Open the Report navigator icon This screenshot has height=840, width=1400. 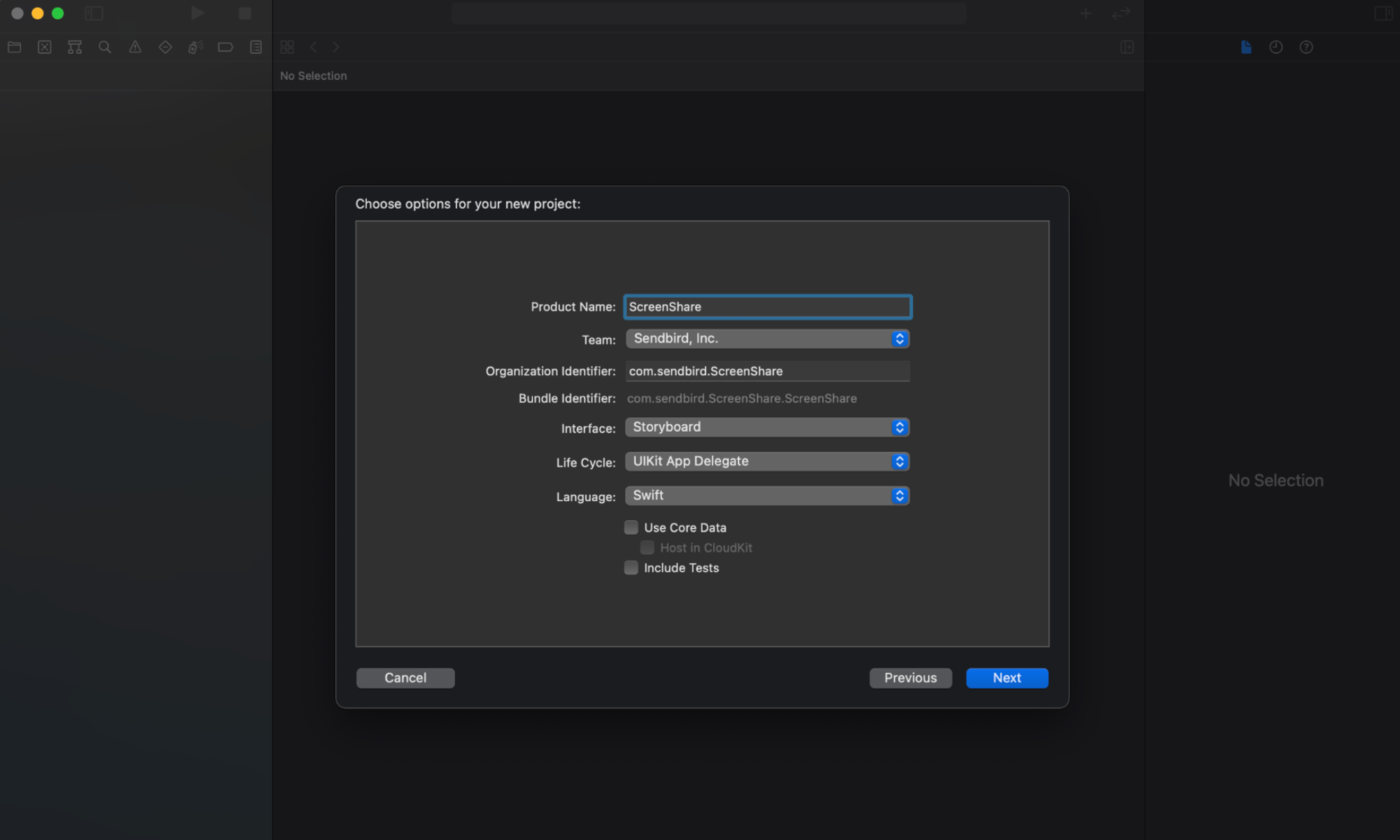(x=256, y=47)
